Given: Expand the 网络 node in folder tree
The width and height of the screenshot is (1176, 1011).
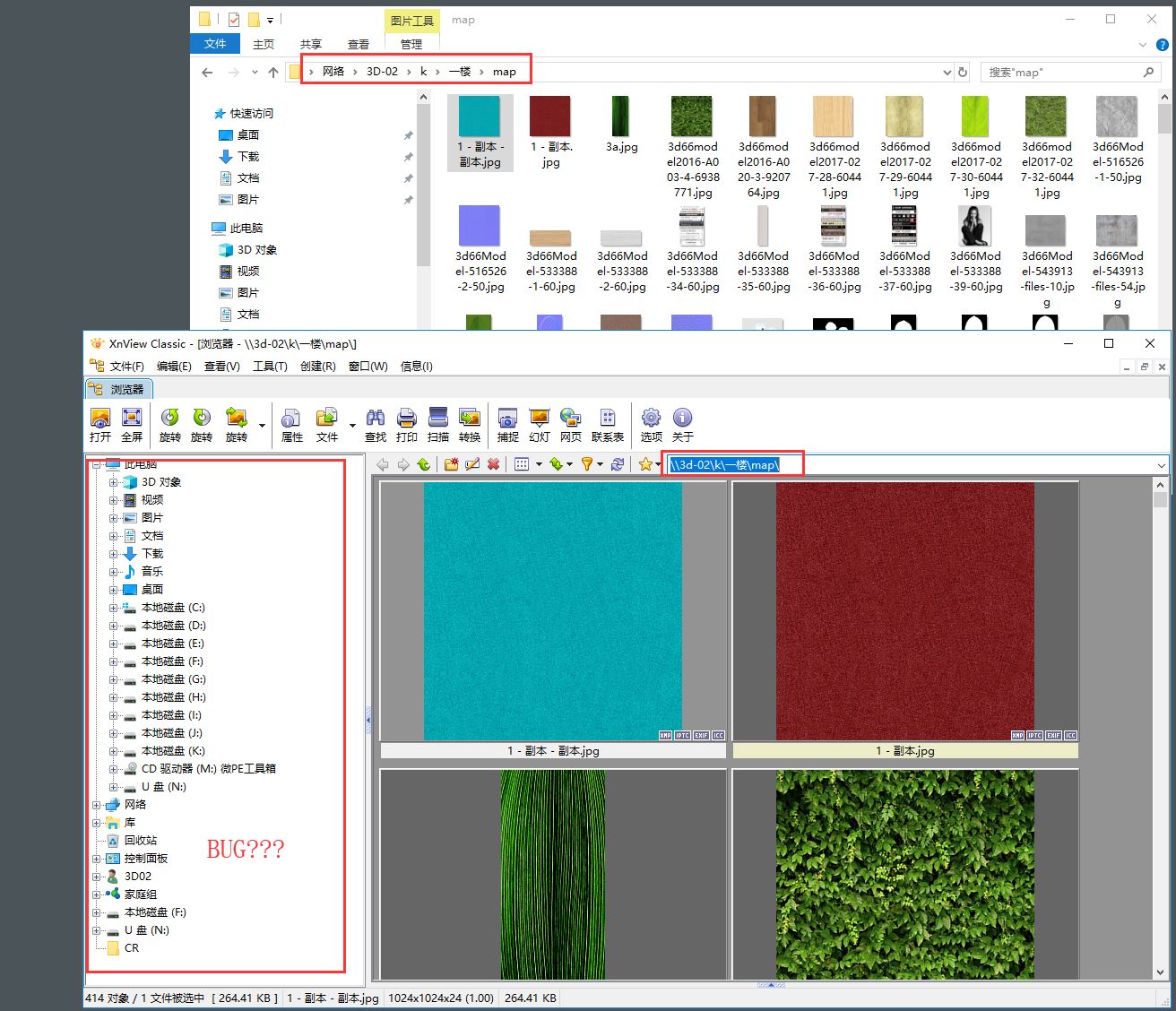Looking at the screenshot, I should tap(97, 805).
